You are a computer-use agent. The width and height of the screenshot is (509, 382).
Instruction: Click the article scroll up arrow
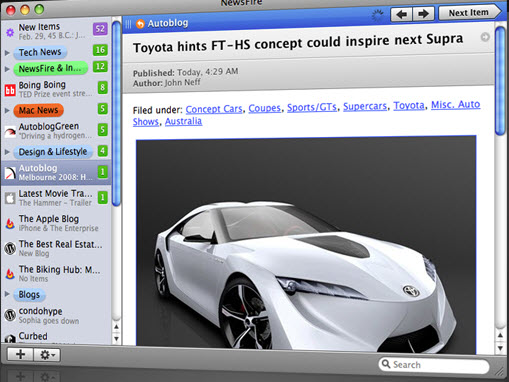tap(500, 335)
